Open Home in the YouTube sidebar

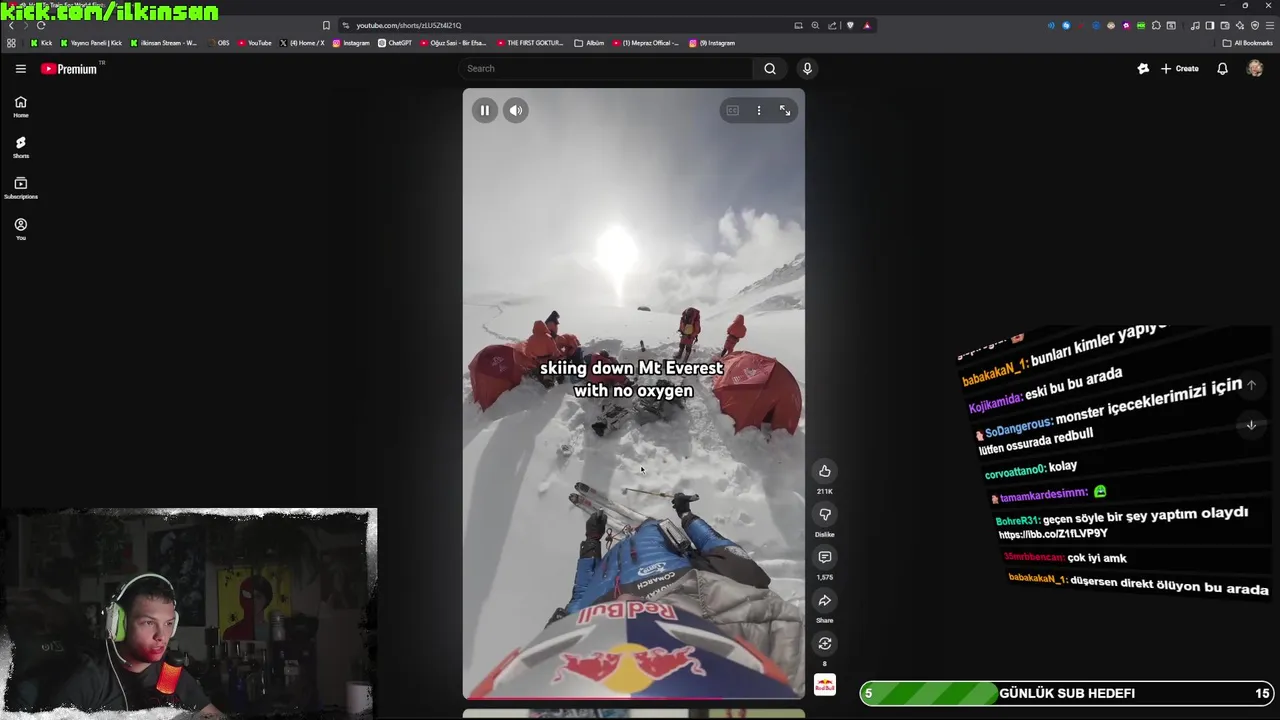point(21,107)
